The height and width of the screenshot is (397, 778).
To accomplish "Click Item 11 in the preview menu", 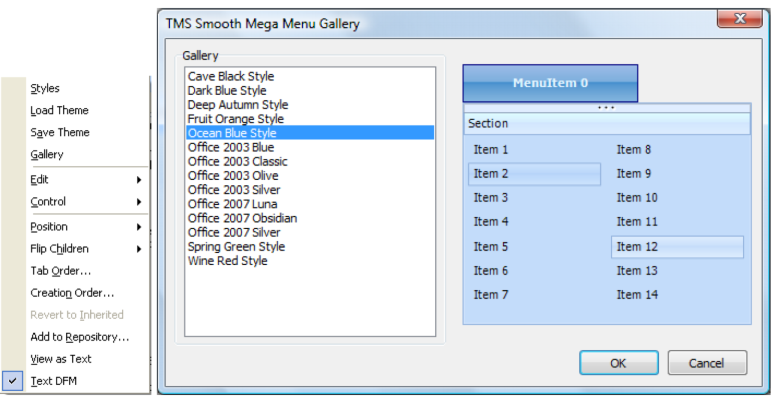I will coord(637,222).
